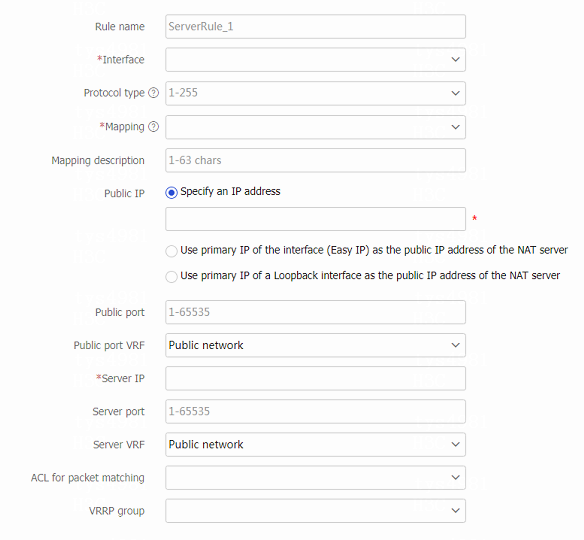This screenshot has height=540, width=584.
Task: Focus the Mapping description field
Action: point(315,160)
